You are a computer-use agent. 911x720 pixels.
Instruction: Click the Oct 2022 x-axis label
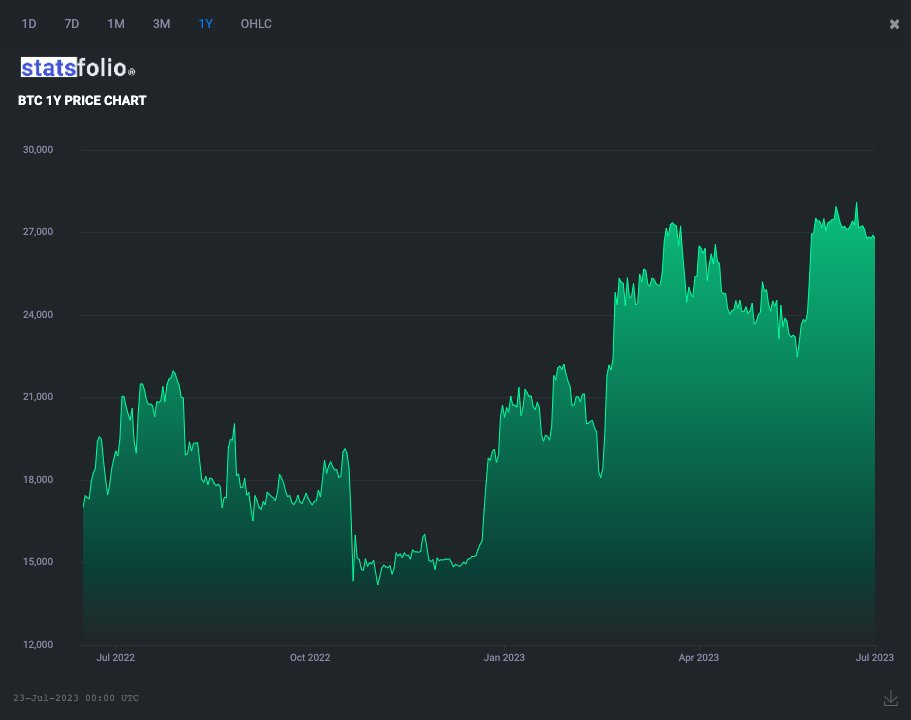click(310, 657)
